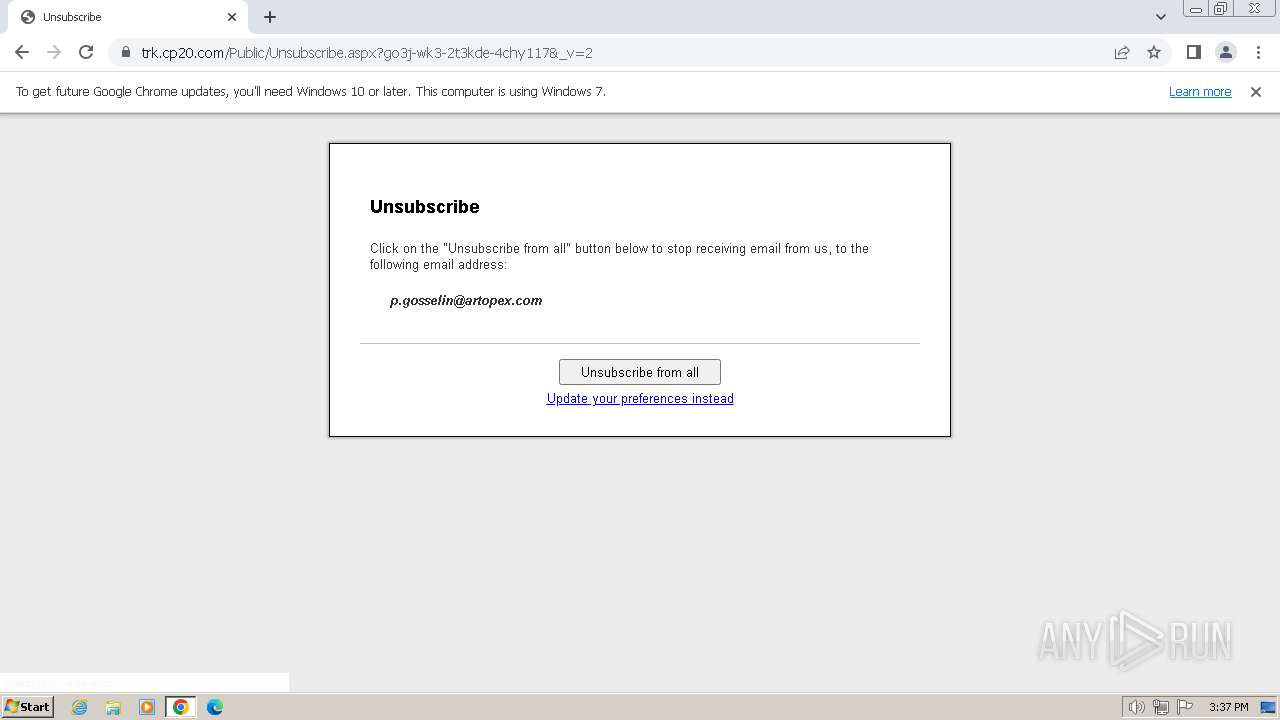Open the volume control in the tray

pyautogui.click(x=1136, y=707)
